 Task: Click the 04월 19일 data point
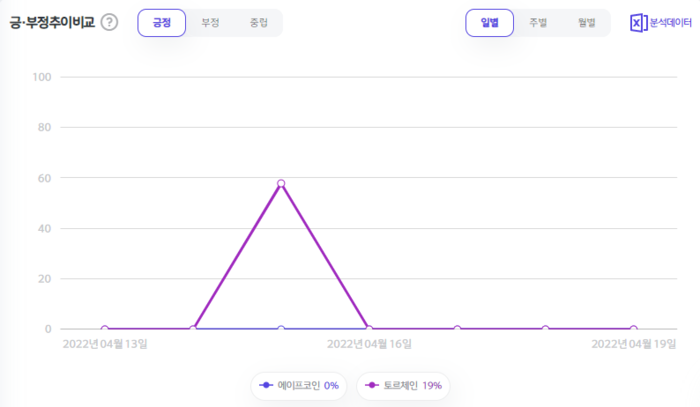(x=633, y=329)
